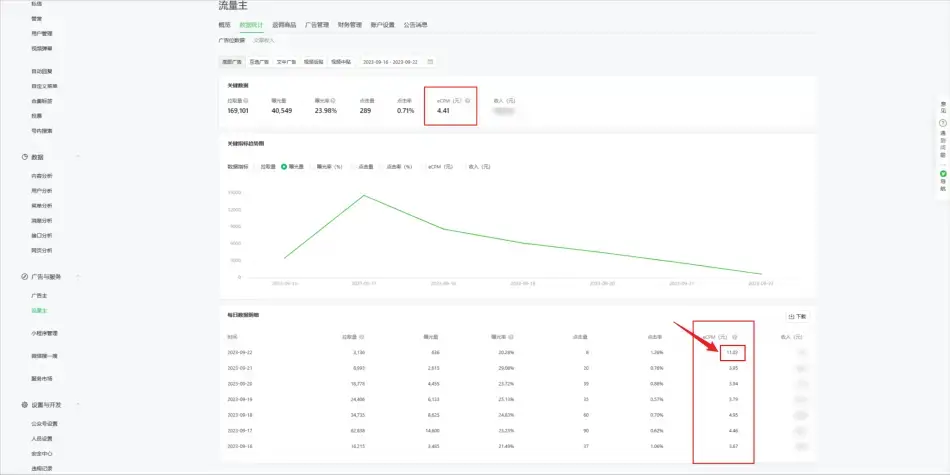Viewport: 950px width, 475px height.
Task: Open the 2023-09-16 to 2023-09-22 date range picker
Action: 397,62
